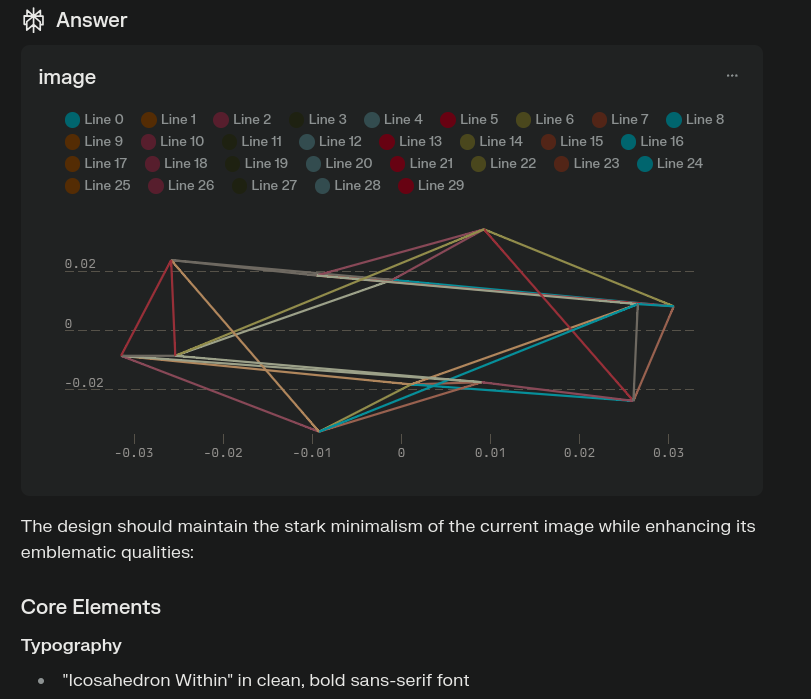Click the Answer section heading
The height and width of the screenshot is (699, 811).
click(91, 20)
